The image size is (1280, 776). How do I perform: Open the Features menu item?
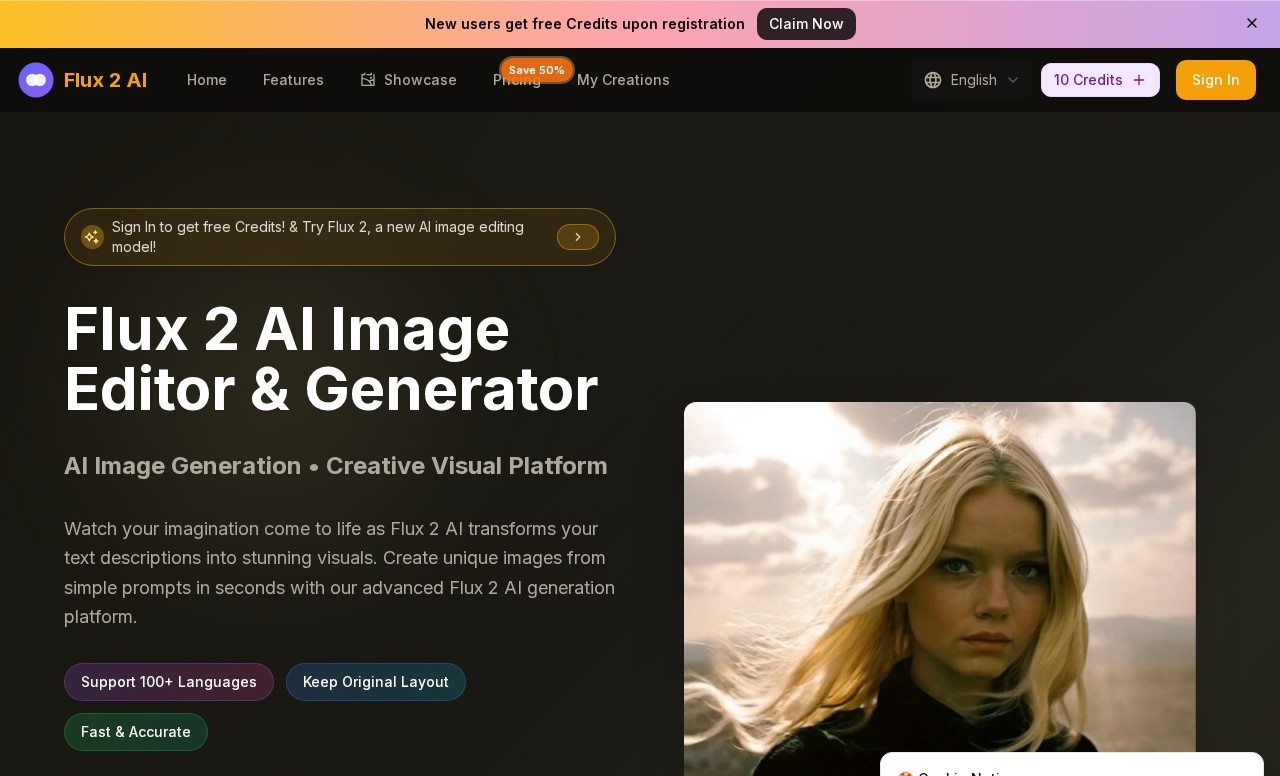coord(293,80)
